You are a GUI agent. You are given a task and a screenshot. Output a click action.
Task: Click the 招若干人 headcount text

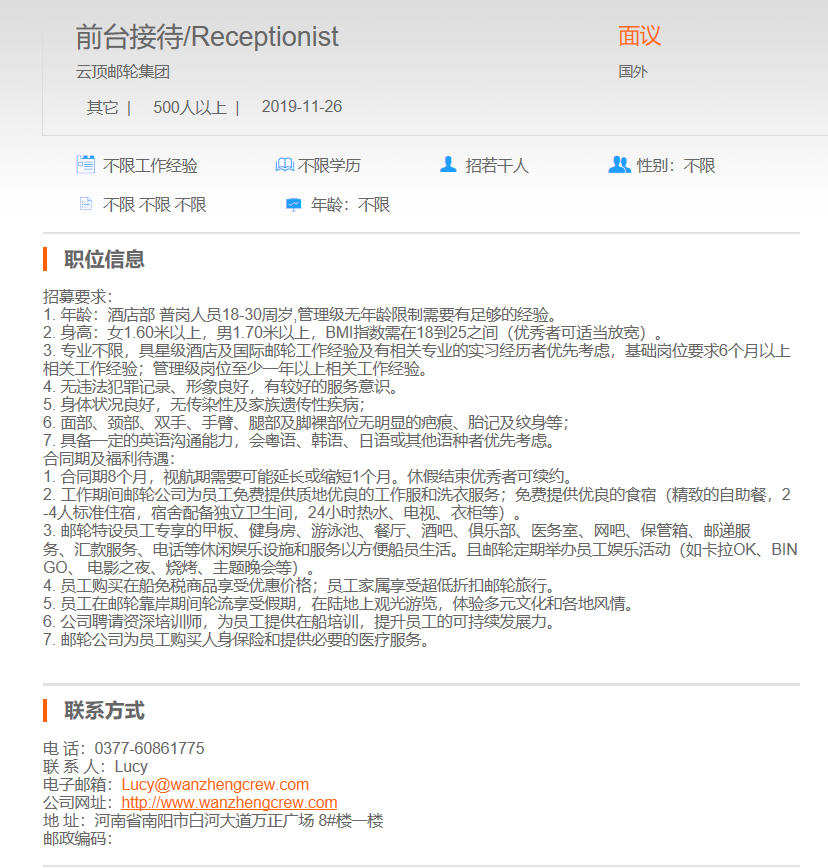(x=497, y=166)
